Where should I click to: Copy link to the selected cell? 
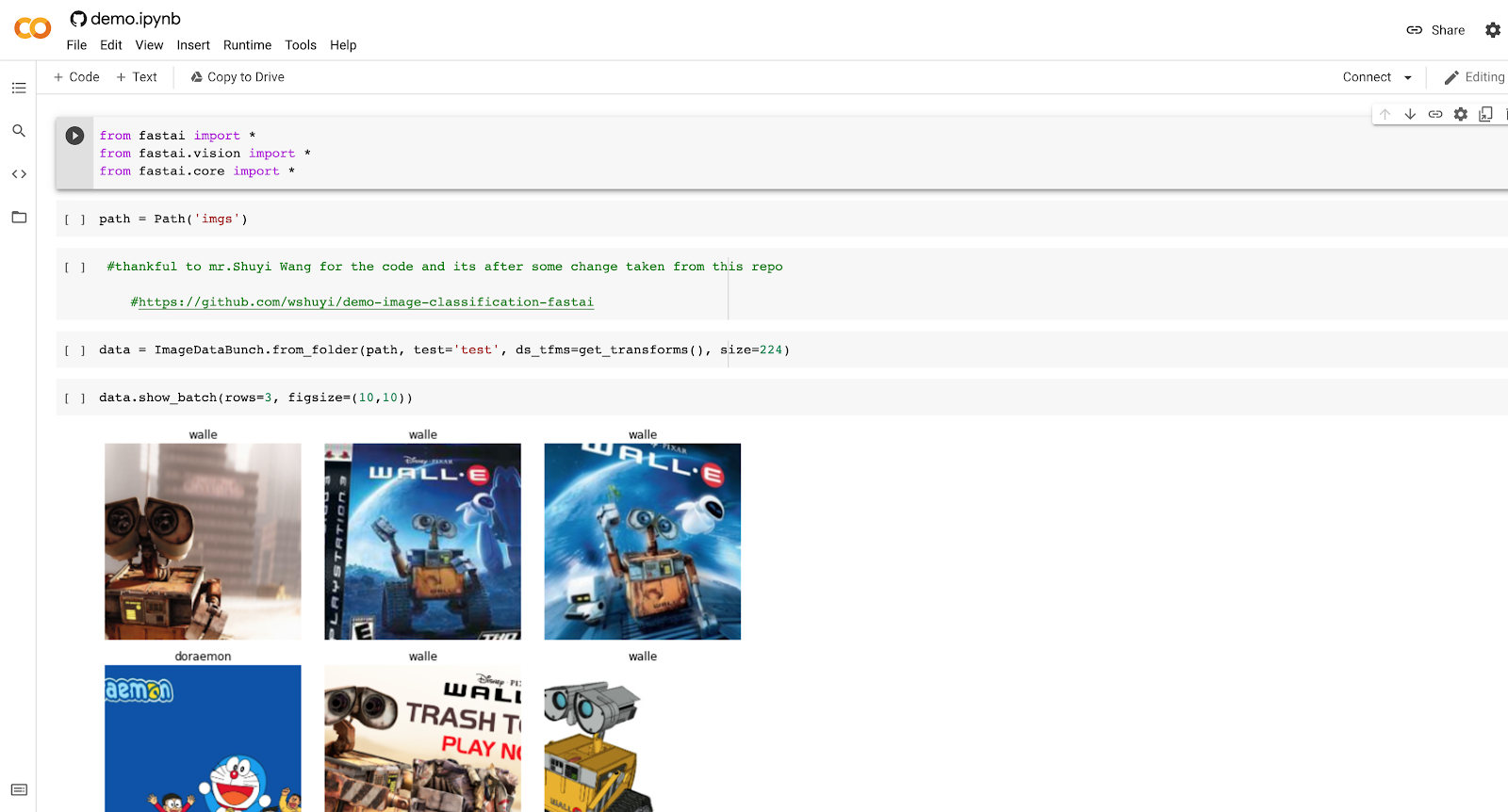point(1435,114)
